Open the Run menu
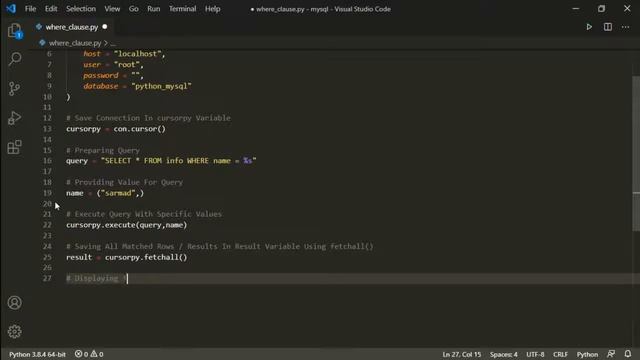The image size is (640, 360). coord(153,9)
